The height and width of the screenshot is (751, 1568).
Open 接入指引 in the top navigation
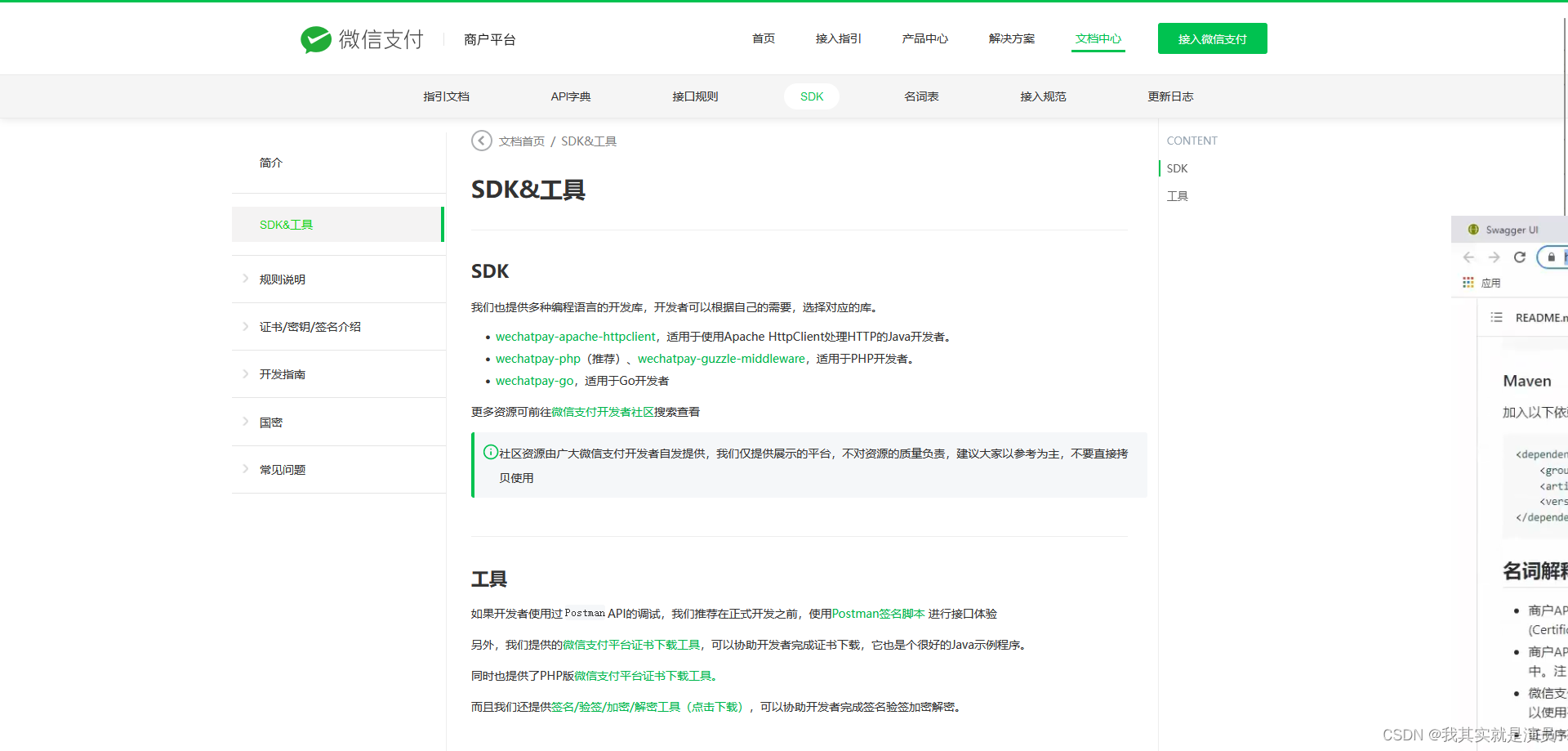pos(839,38)
